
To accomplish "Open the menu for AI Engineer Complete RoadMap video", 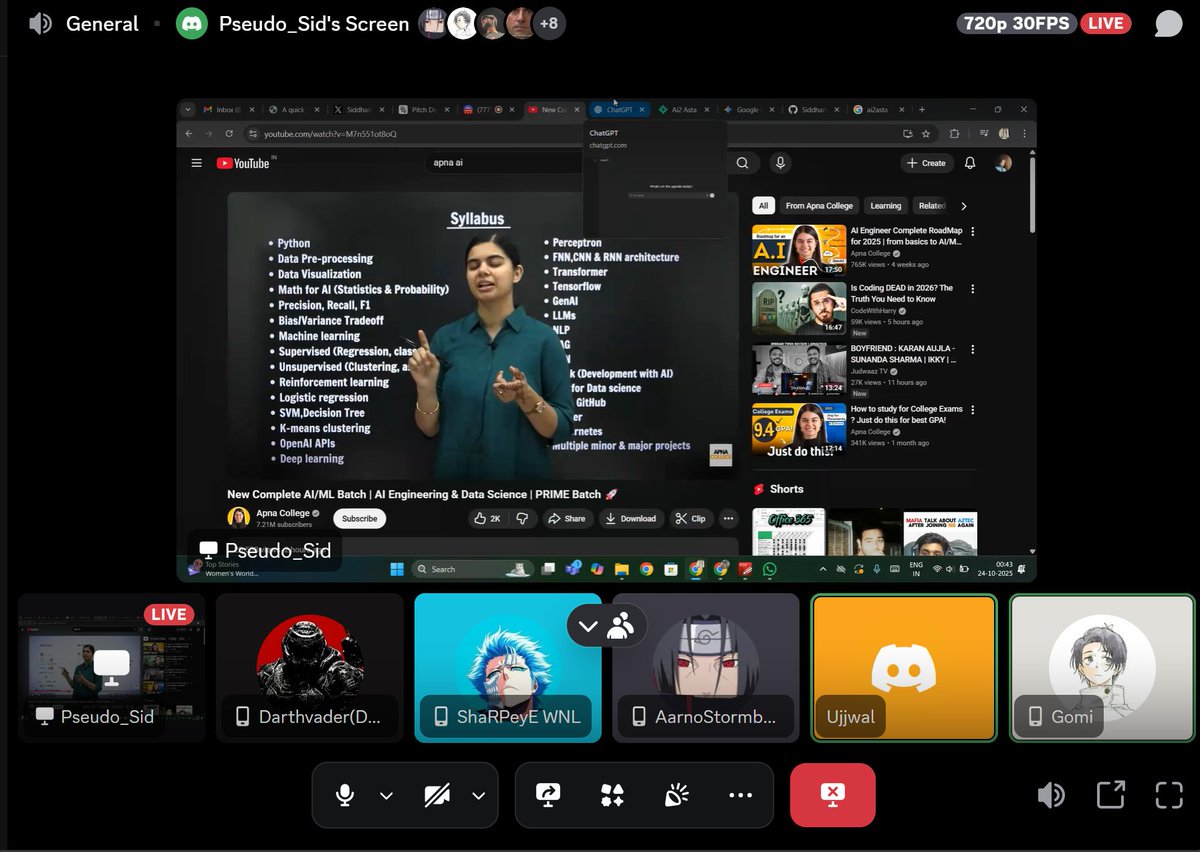I will tap(972, 231).
